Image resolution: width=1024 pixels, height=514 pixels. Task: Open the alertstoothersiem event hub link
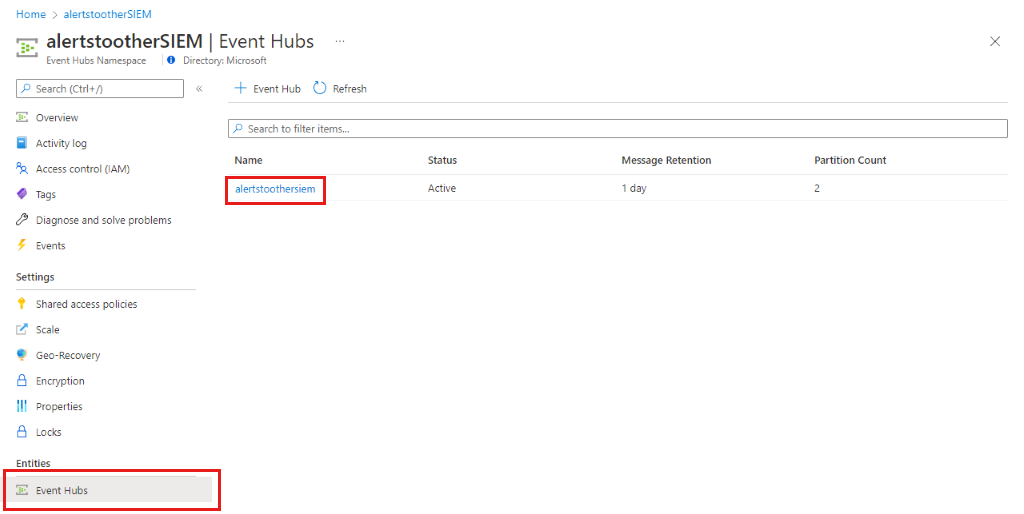coord(275,189)
